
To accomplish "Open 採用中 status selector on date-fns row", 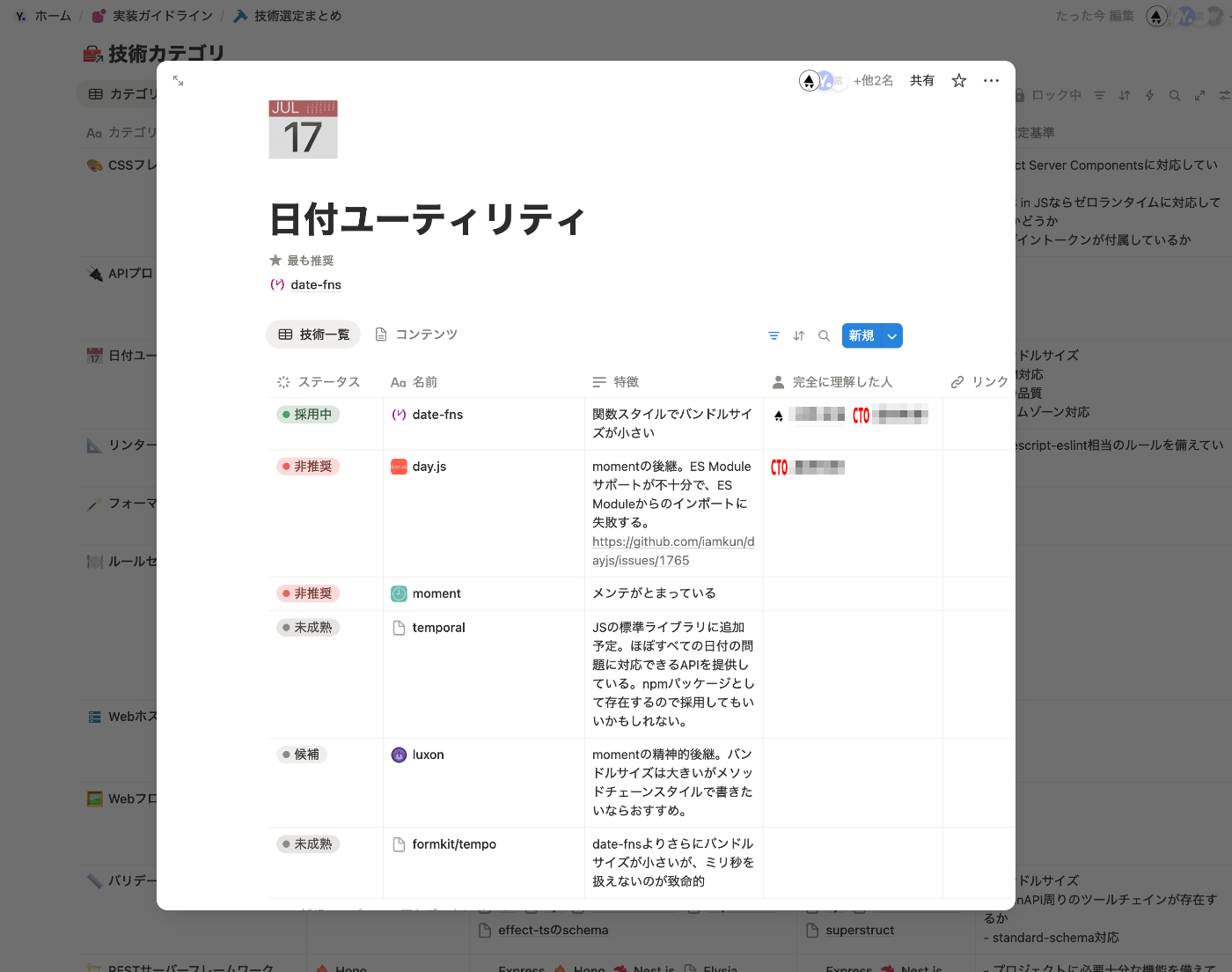I will click(x=308, y=415).
